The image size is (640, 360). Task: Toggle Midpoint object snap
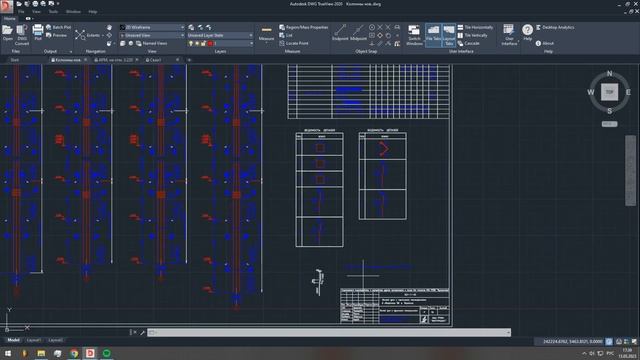[358, 32]
